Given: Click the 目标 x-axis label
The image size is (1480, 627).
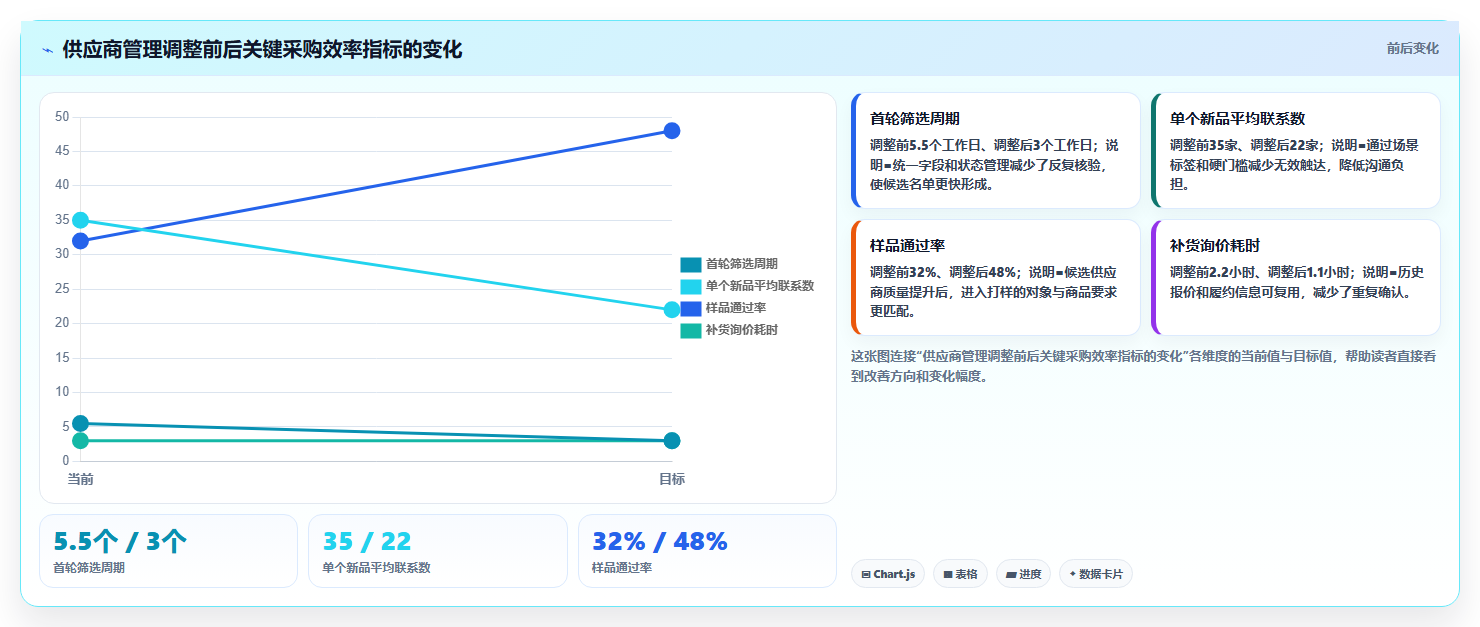Looking at the screenshot, I should (672, 480).
